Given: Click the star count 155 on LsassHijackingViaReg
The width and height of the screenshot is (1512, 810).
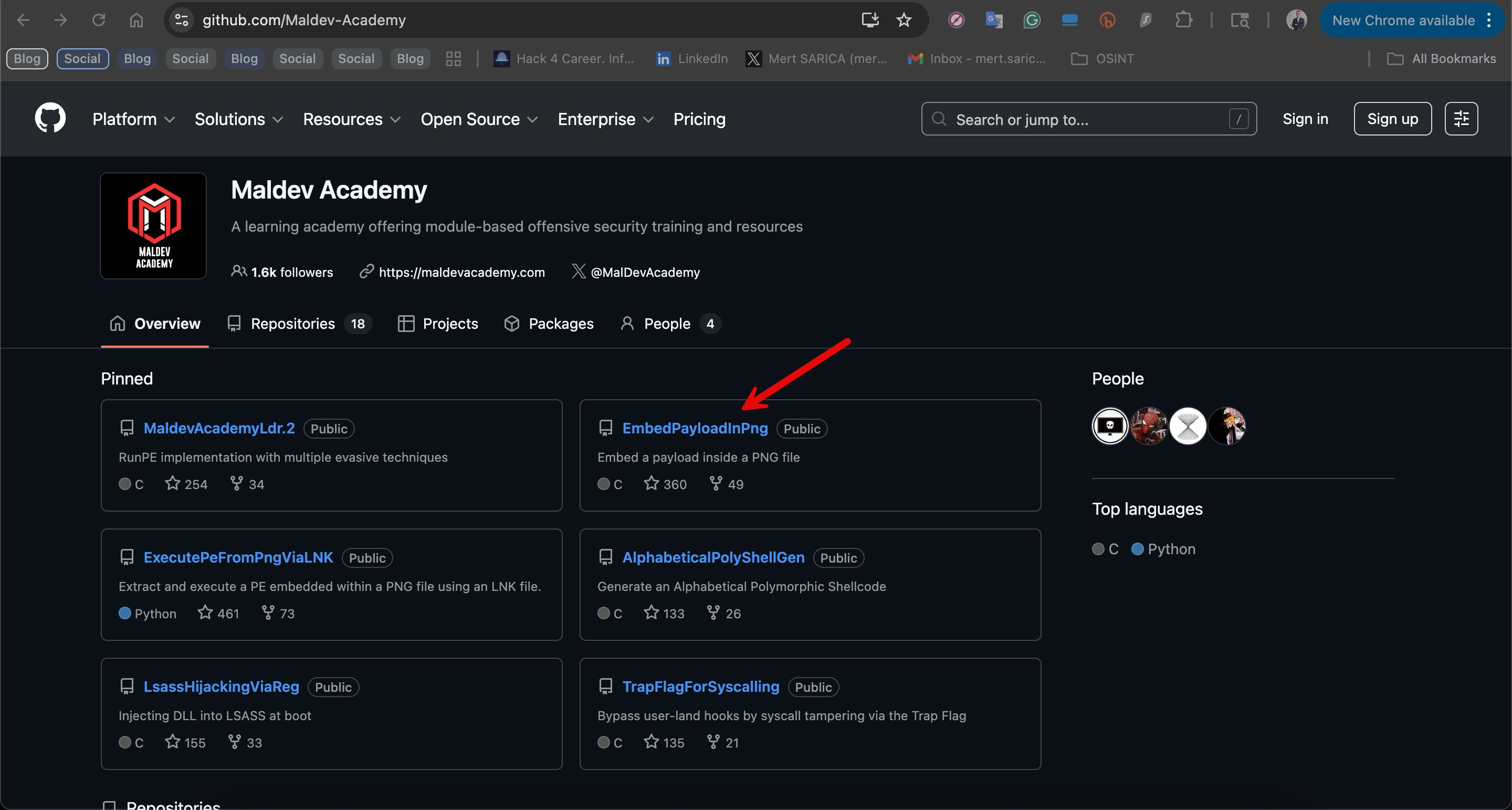Looking at the screenshot, I should 185,742.
